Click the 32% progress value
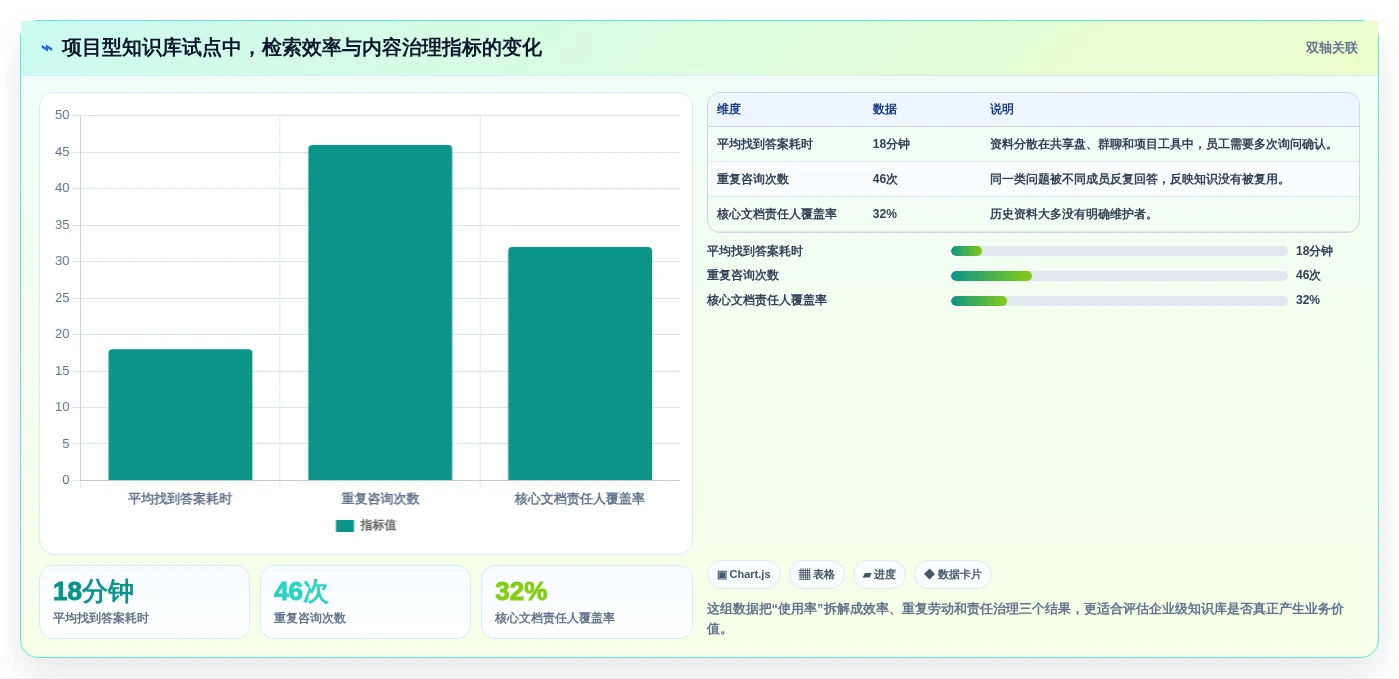 click(x=1308, y=301)
